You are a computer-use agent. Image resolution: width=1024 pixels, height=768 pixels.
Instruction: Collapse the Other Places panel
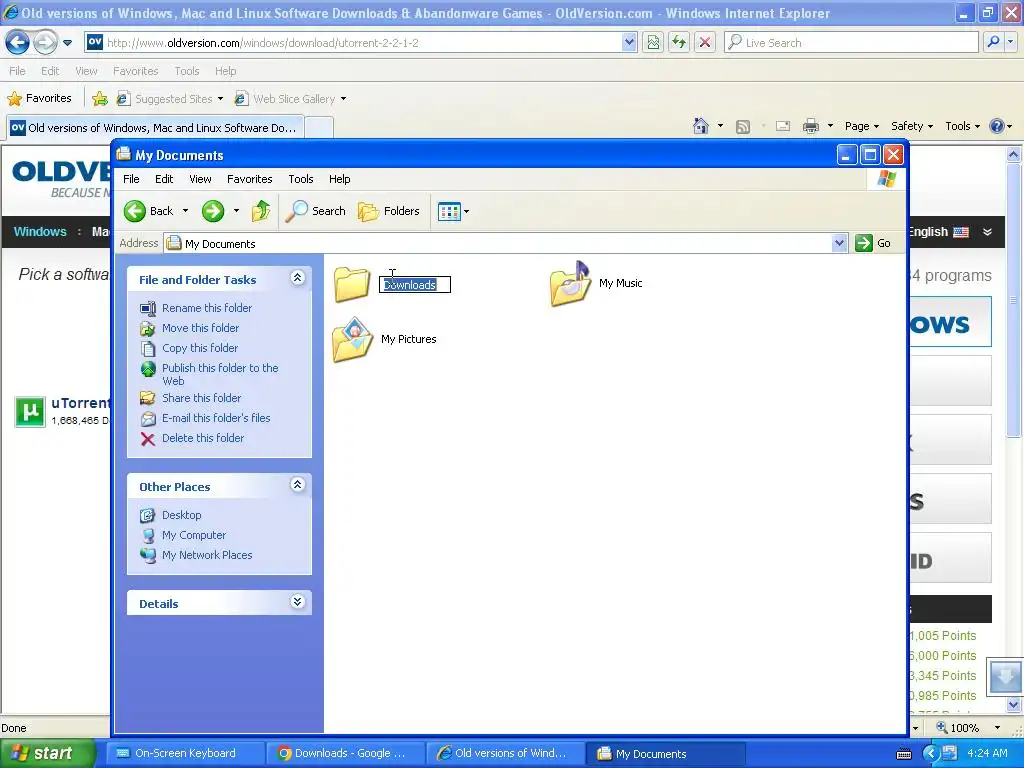(x=297, y=485)
